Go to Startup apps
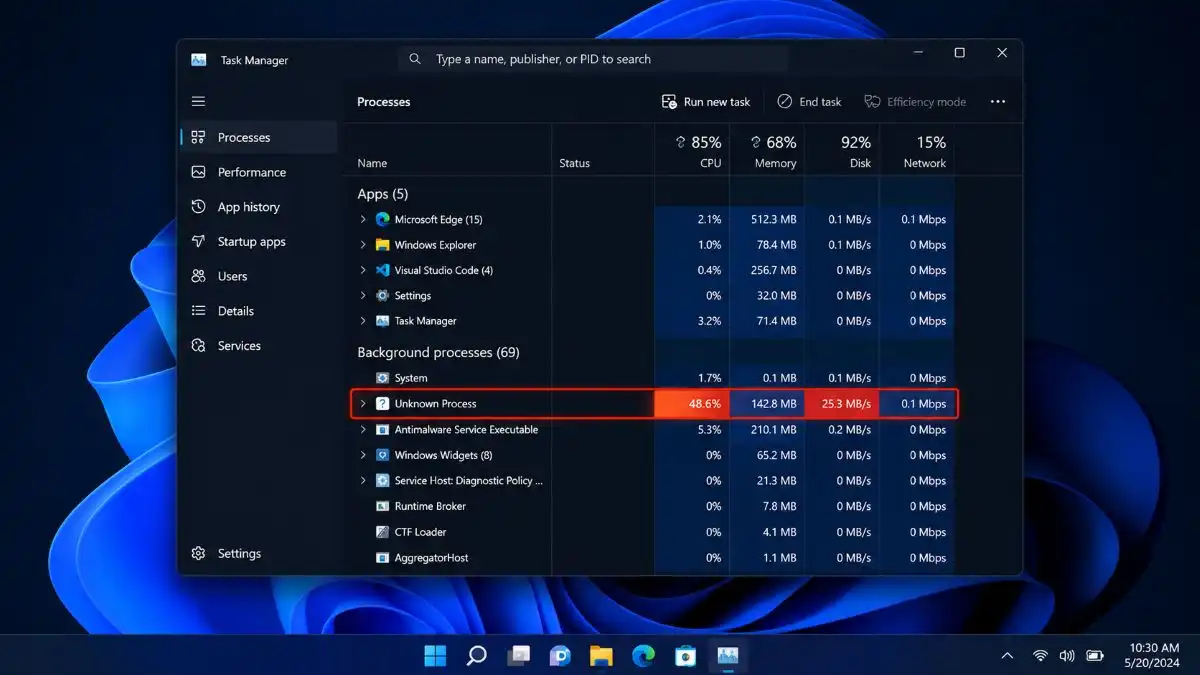The width and height of the screenshot is (1200, 675). pos(261,241)
